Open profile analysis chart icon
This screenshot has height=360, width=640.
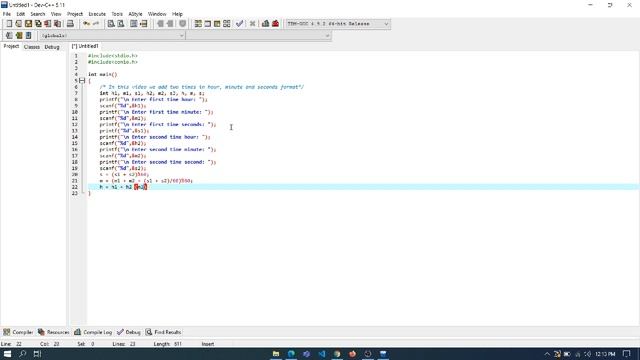265,24
